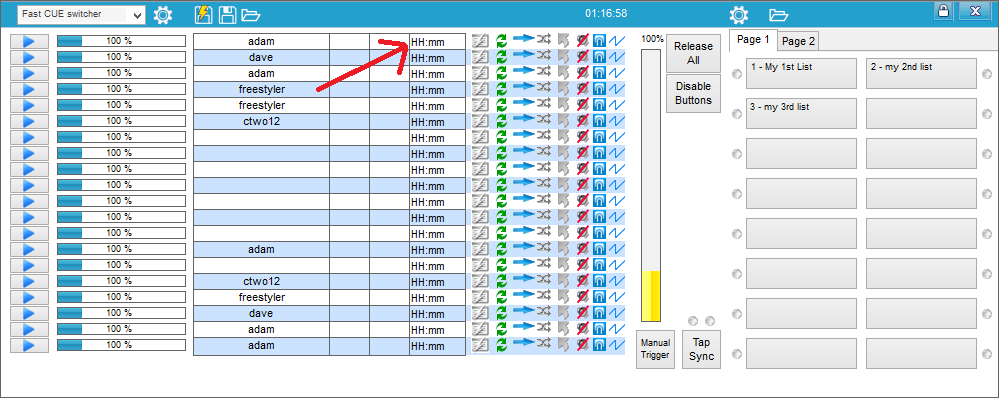Toggle random shuffle icon in top adam row

pyautogui.click(x=543, y=40)
